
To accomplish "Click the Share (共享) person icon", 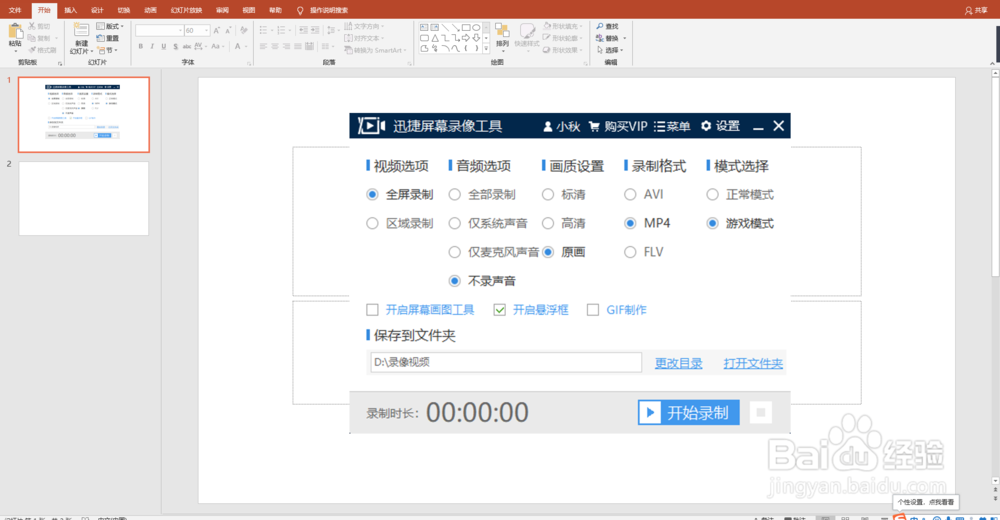I will [x=968, y=10].
